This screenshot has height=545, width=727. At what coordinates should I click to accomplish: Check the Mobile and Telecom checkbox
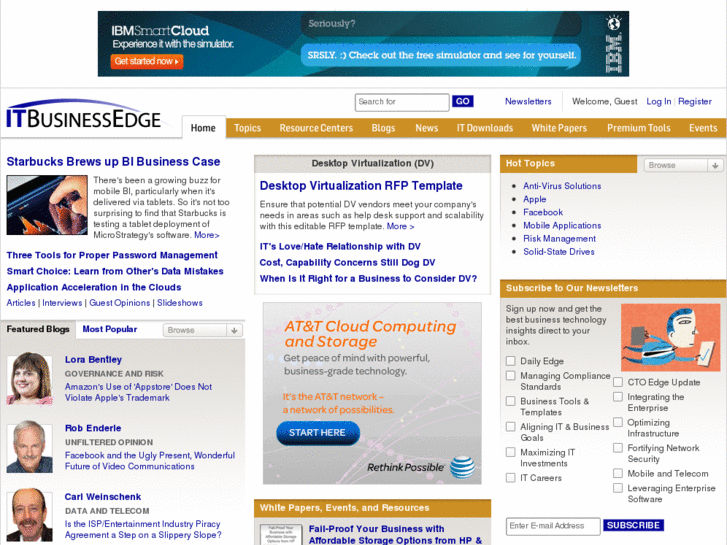tap(618, 473)
